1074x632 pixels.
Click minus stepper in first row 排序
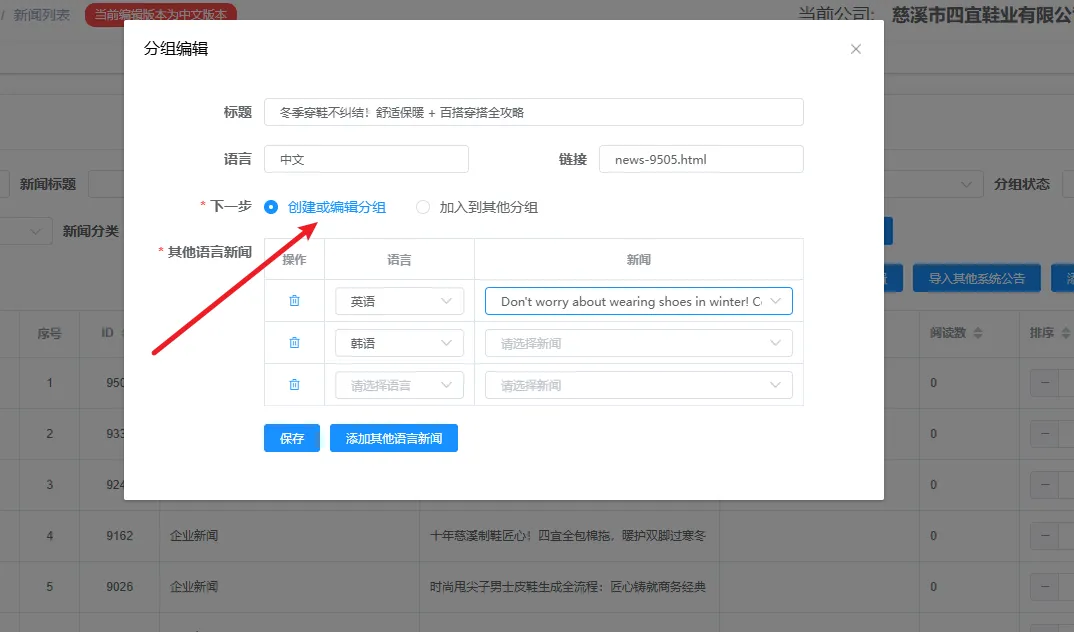coord(1046,383)
